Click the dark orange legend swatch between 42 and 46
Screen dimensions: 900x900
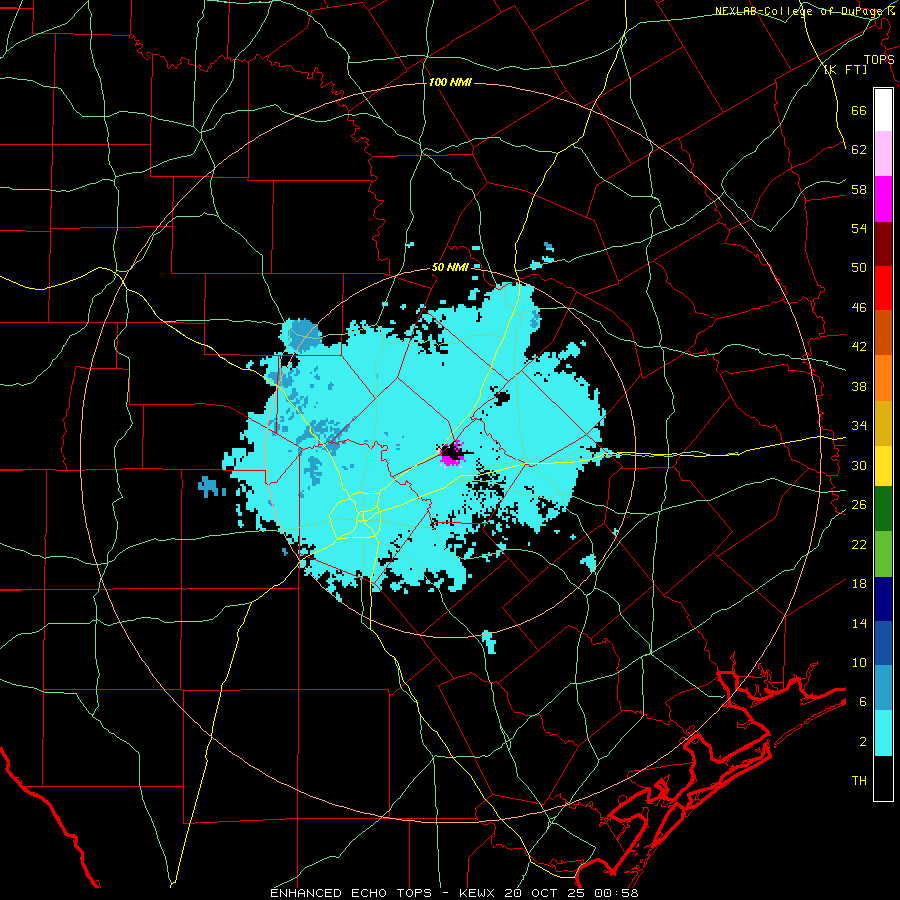883,332
